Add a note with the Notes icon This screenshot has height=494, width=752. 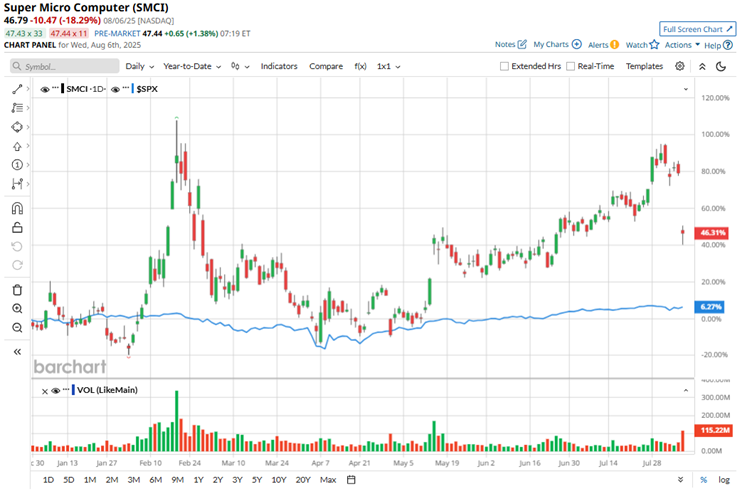522,44
